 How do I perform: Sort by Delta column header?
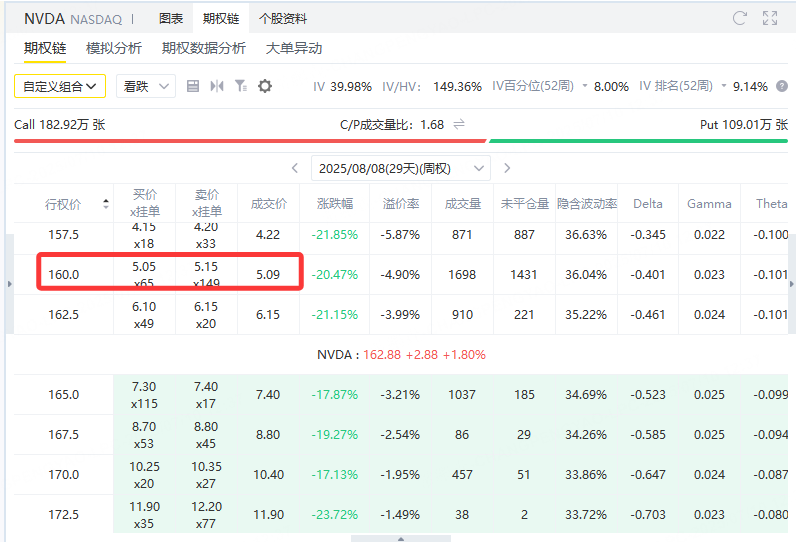(648, 204)
